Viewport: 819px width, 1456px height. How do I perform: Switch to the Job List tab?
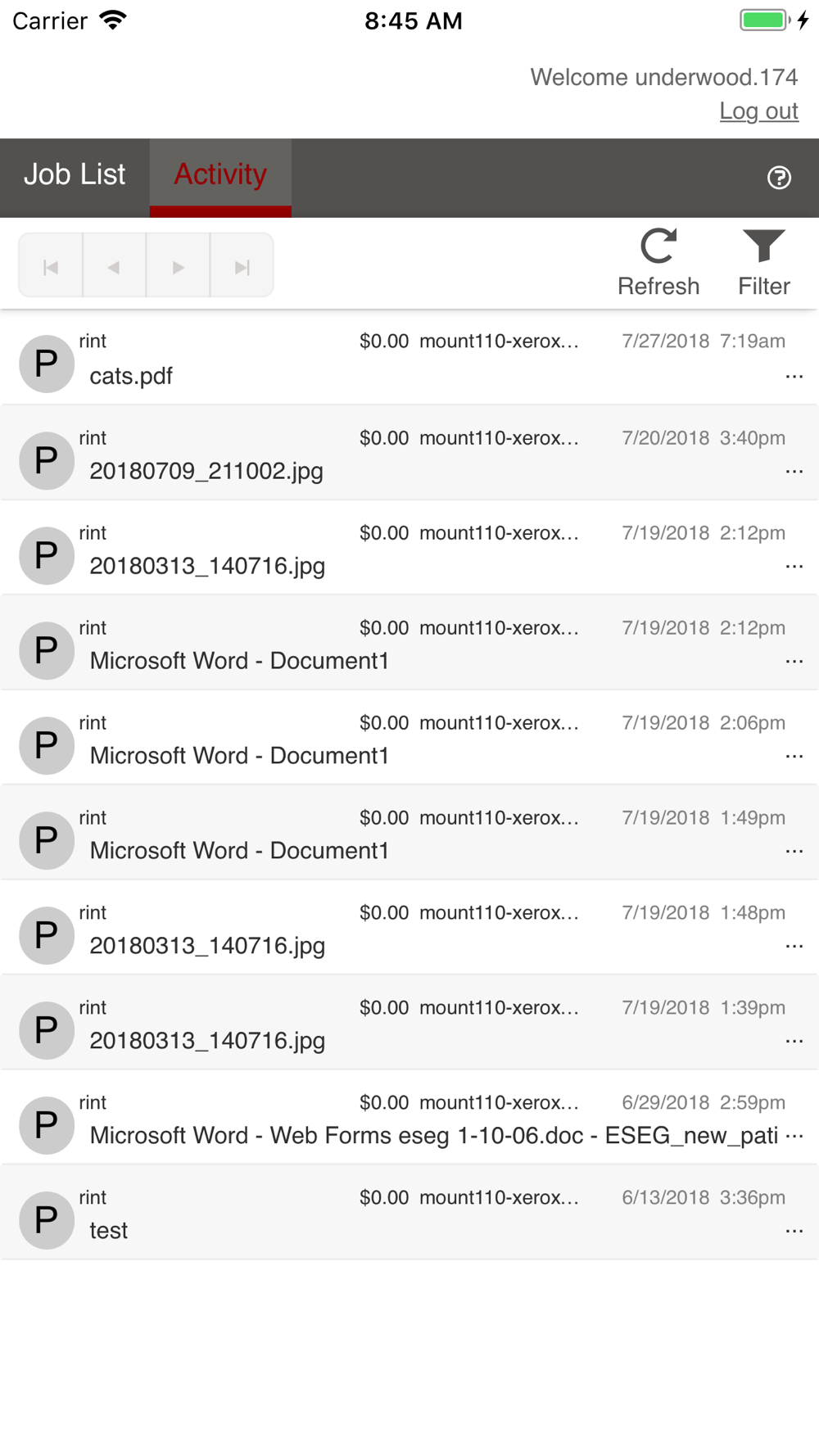(75, 175)
